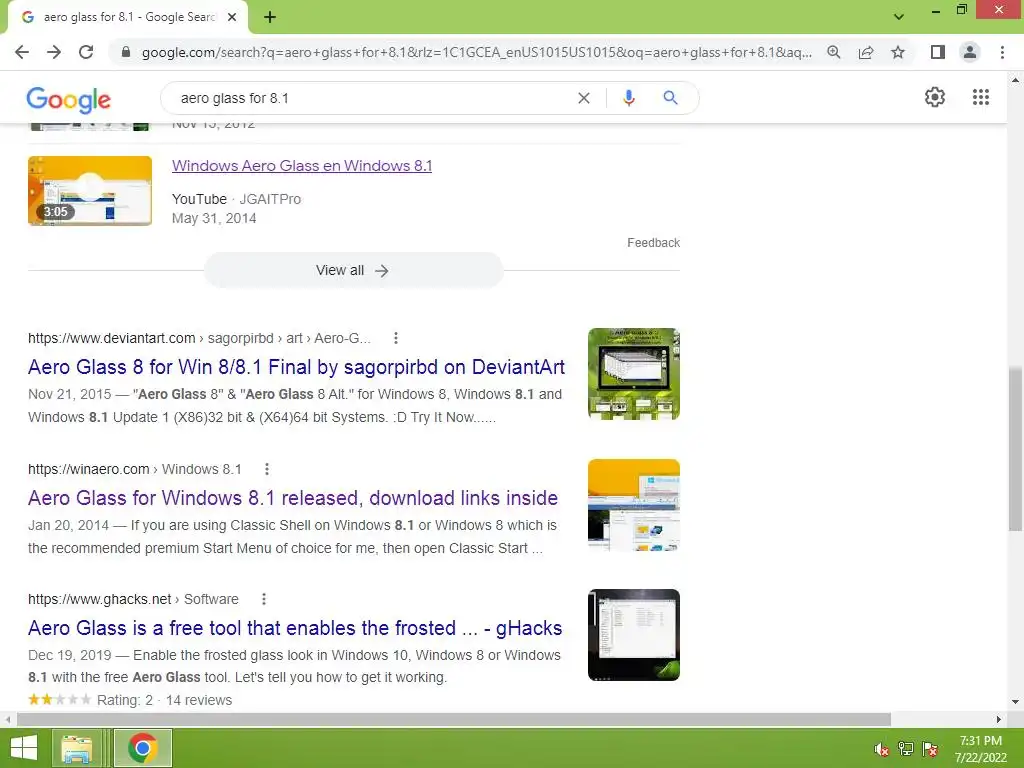Open Chrome three-dot menu
Viewport: 1024px width, 768px height.
(x=1002, y=52)
